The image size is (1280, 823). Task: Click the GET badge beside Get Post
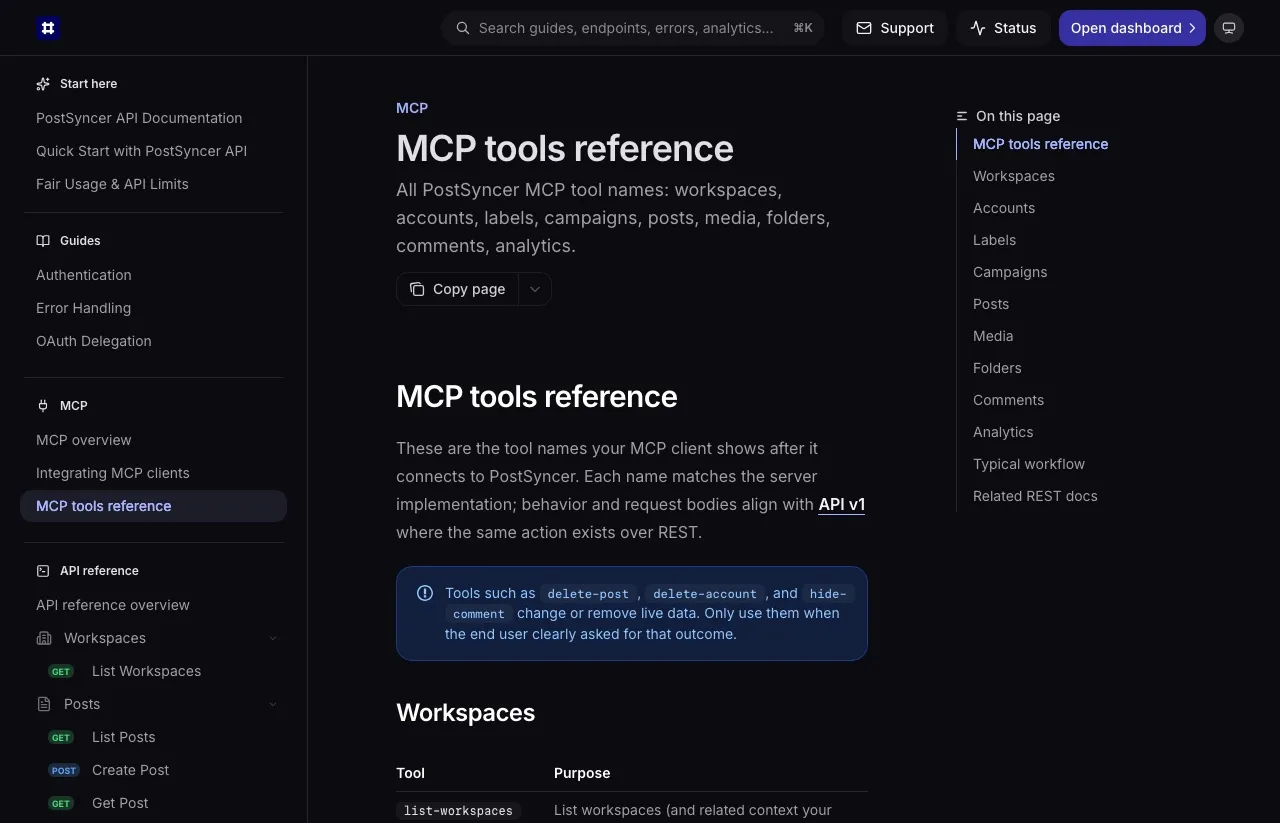click(x=62, y=804)
